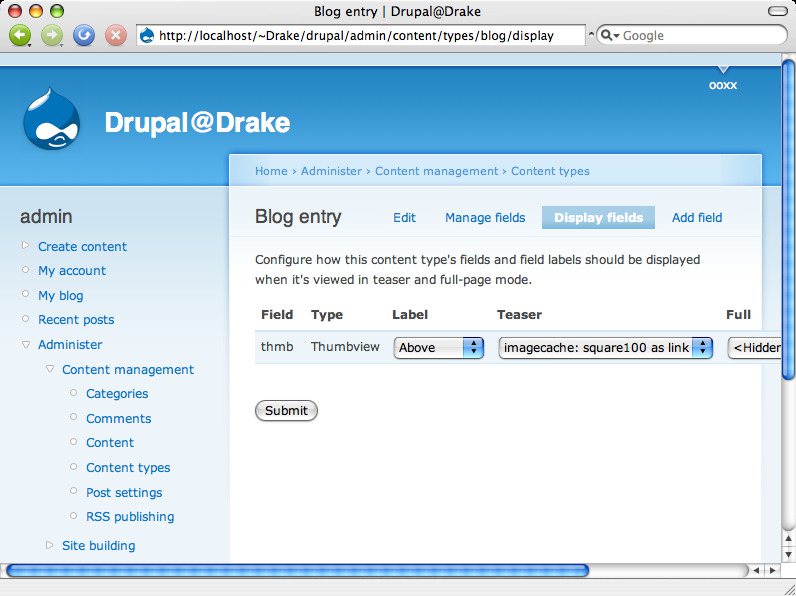Image resolution: width=796 pixels, height=596 pixels.
Task: Open Site building in sidebar
Action: (98, 546)
